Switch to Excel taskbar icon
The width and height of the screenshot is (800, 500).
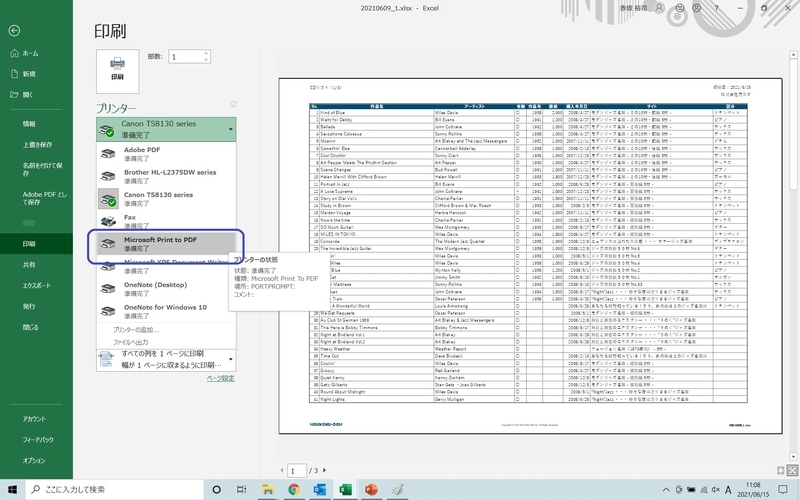point(345,489)
